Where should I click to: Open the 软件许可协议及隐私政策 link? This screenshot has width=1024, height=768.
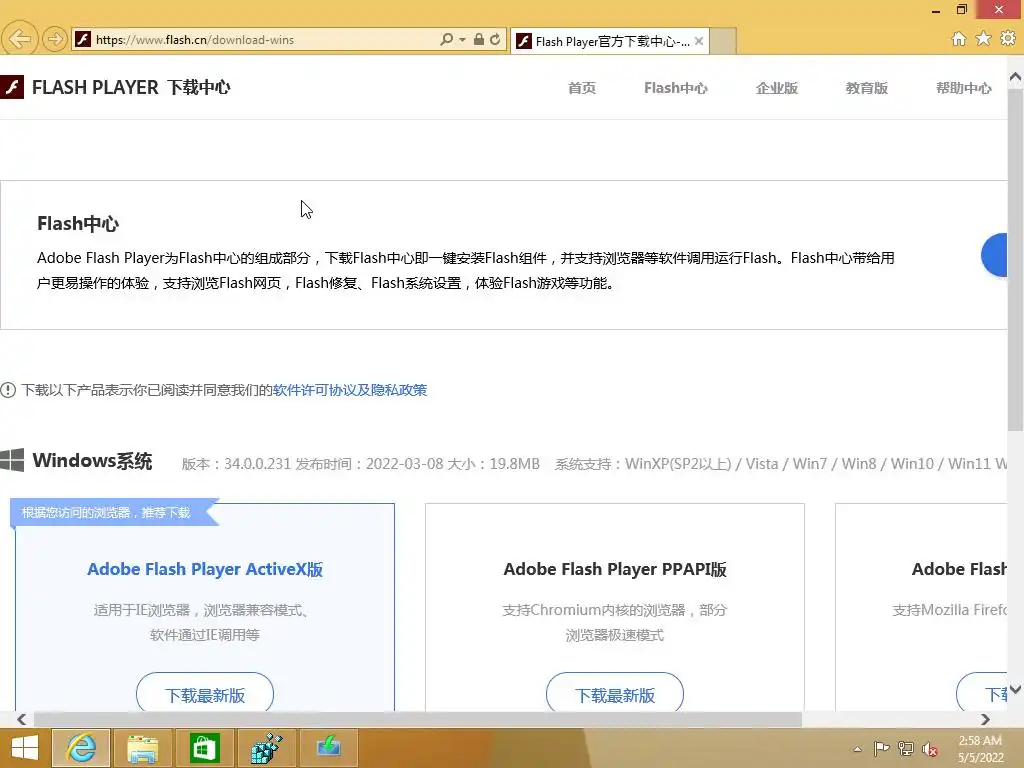350,390
